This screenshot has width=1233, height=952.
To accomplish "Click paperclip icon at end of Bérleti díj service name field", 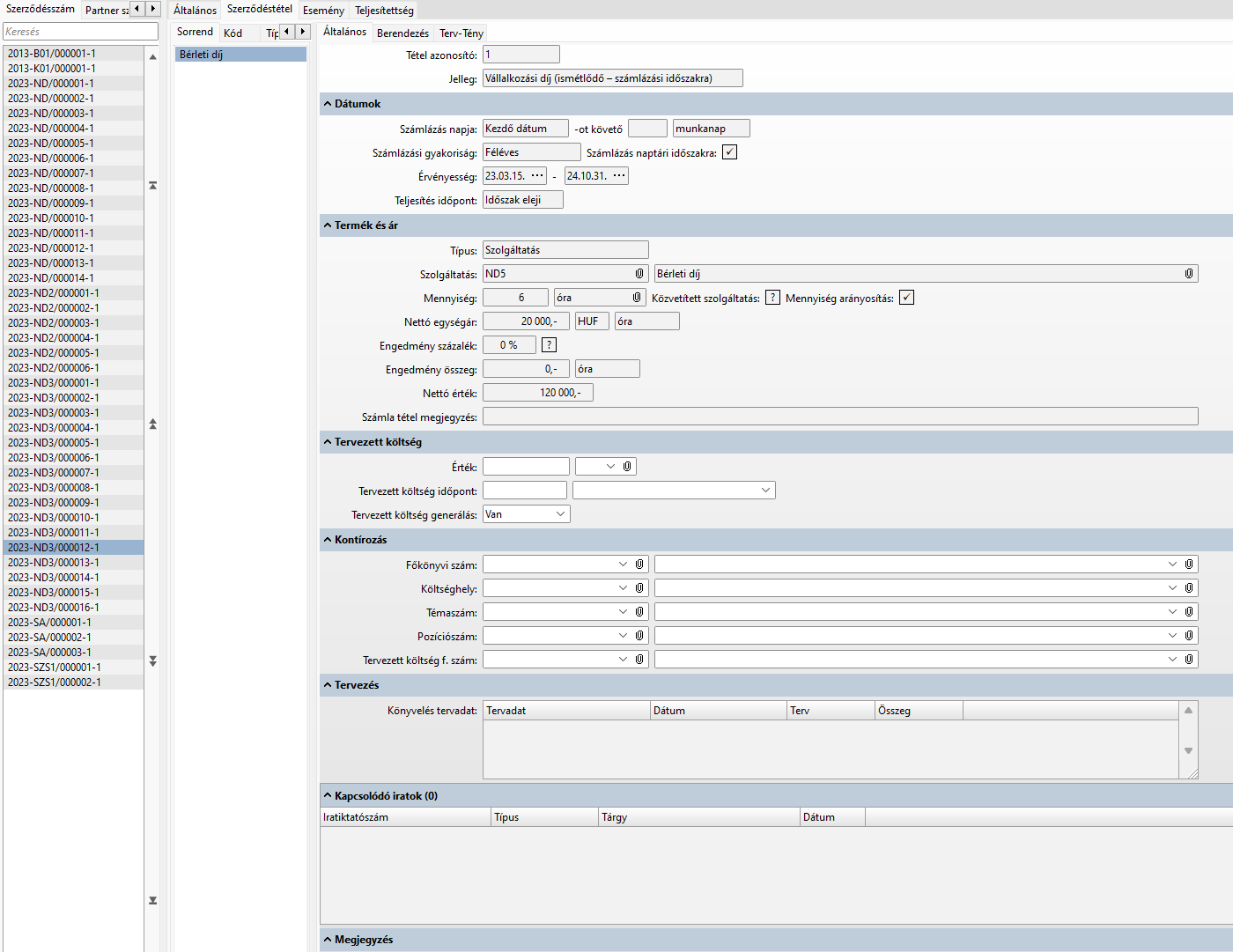I will [1188, 274].
